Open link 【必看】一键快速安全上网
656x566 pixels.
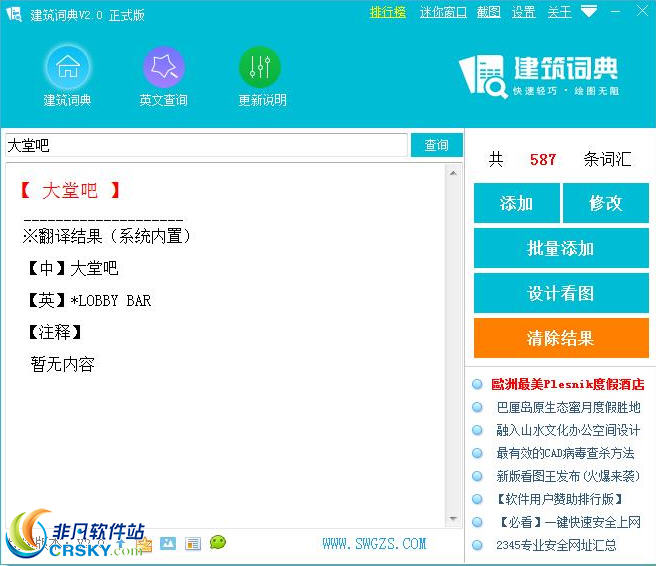pyautogui.click(x=569, y=522)
